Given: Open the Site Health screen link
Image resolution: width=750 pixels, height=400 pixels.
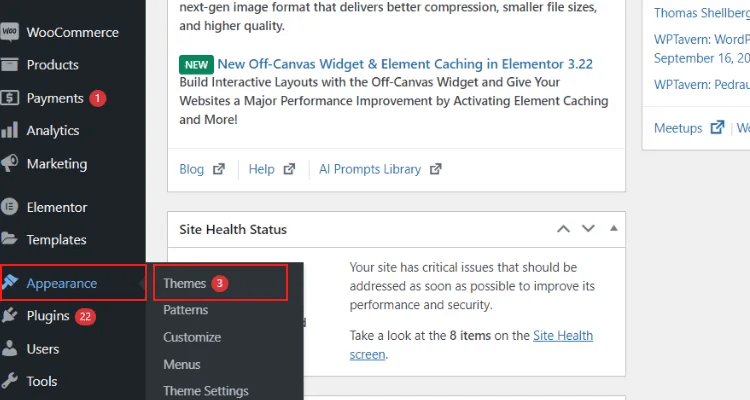Looking at the screenshot, I should point(471,345).
